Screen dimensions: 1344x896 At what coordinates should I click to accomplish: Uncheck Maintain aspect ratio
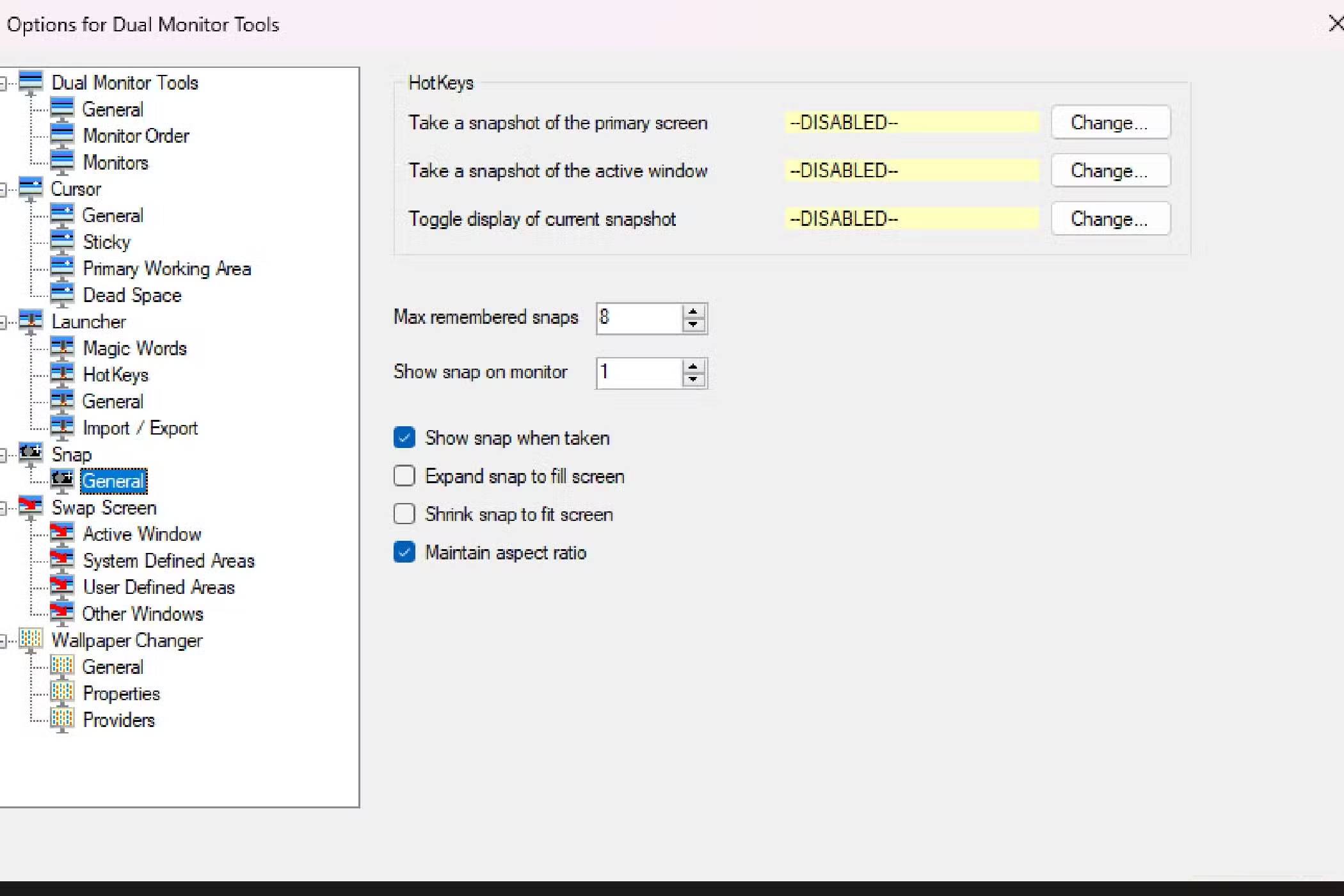tap(404, 552)
